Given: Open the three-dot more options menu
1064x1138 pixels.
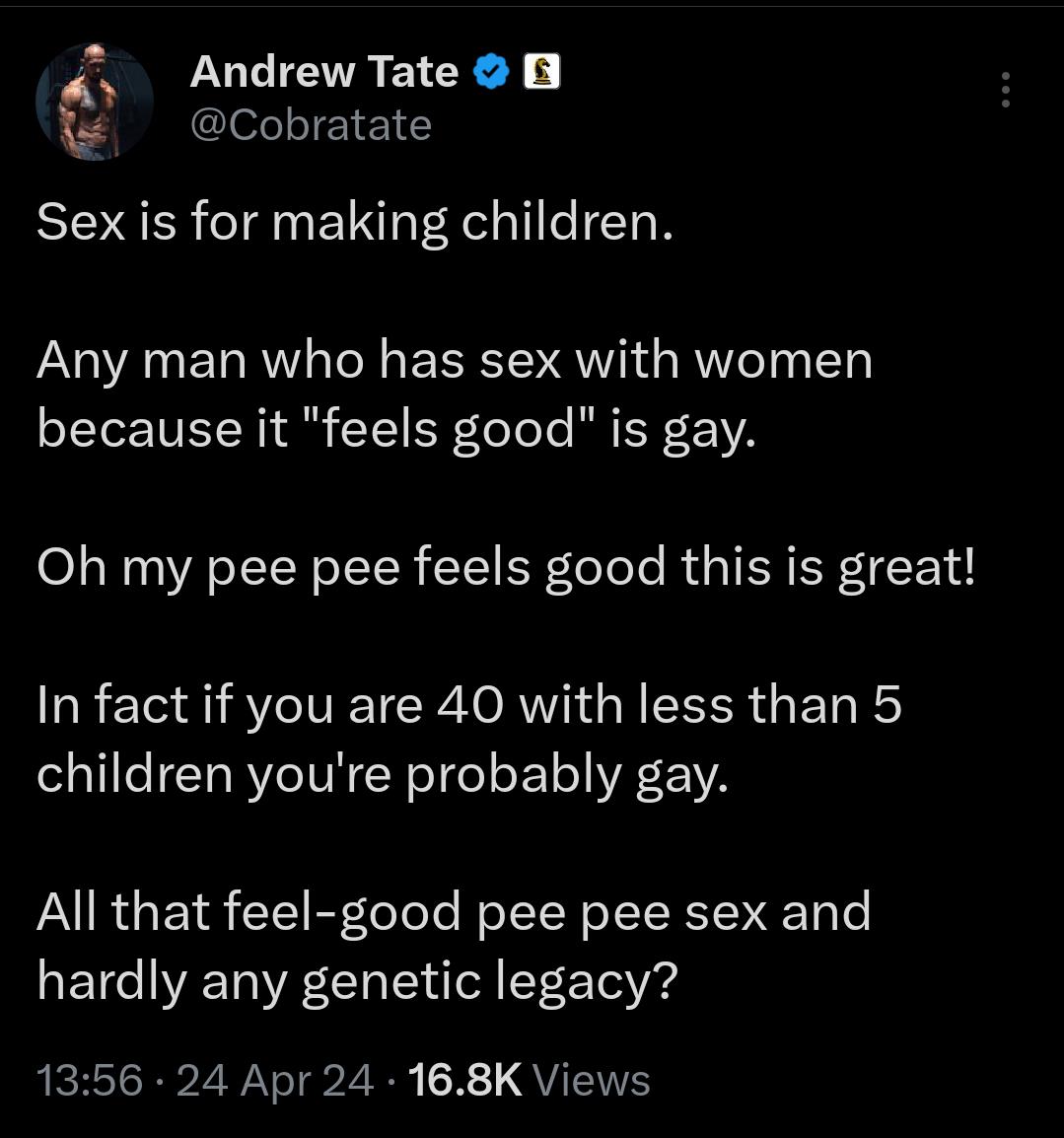Looking at the screenshot, I should click(1005, 90).
